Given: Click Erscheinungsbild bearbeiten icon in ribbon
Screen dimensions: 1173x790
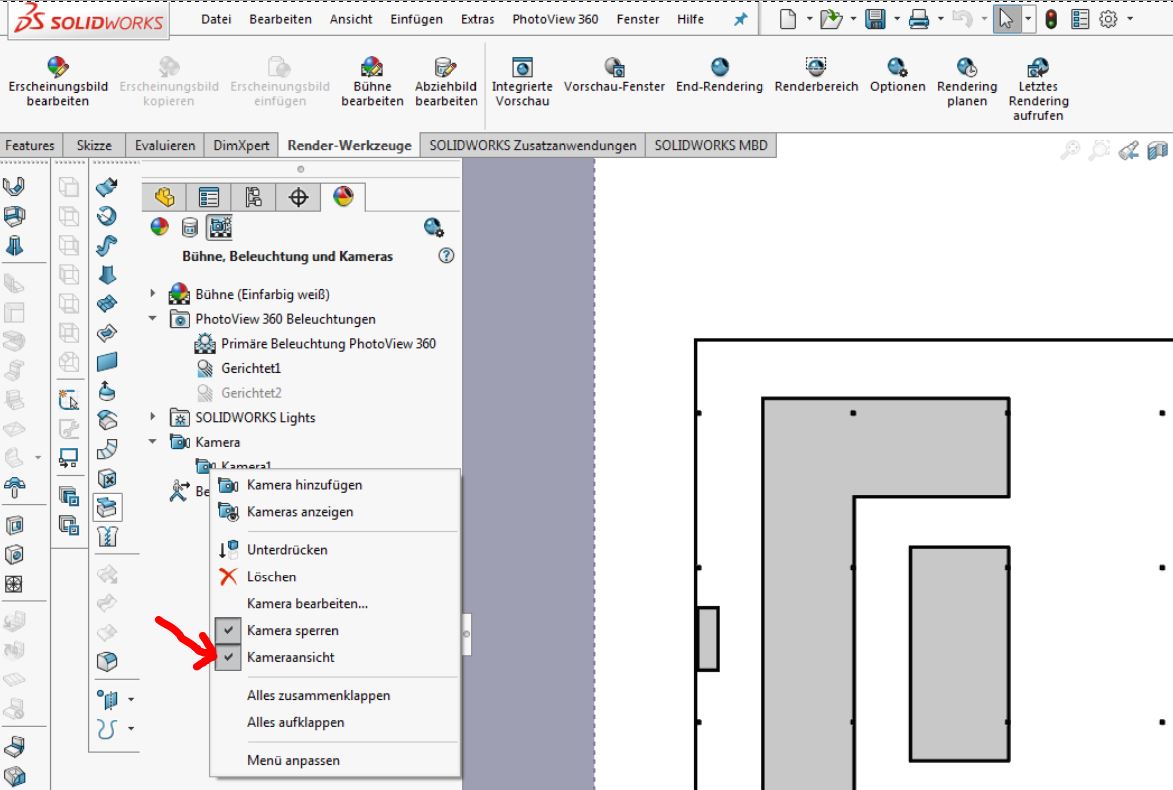Looking at the screenshot, I should (58, 67).
